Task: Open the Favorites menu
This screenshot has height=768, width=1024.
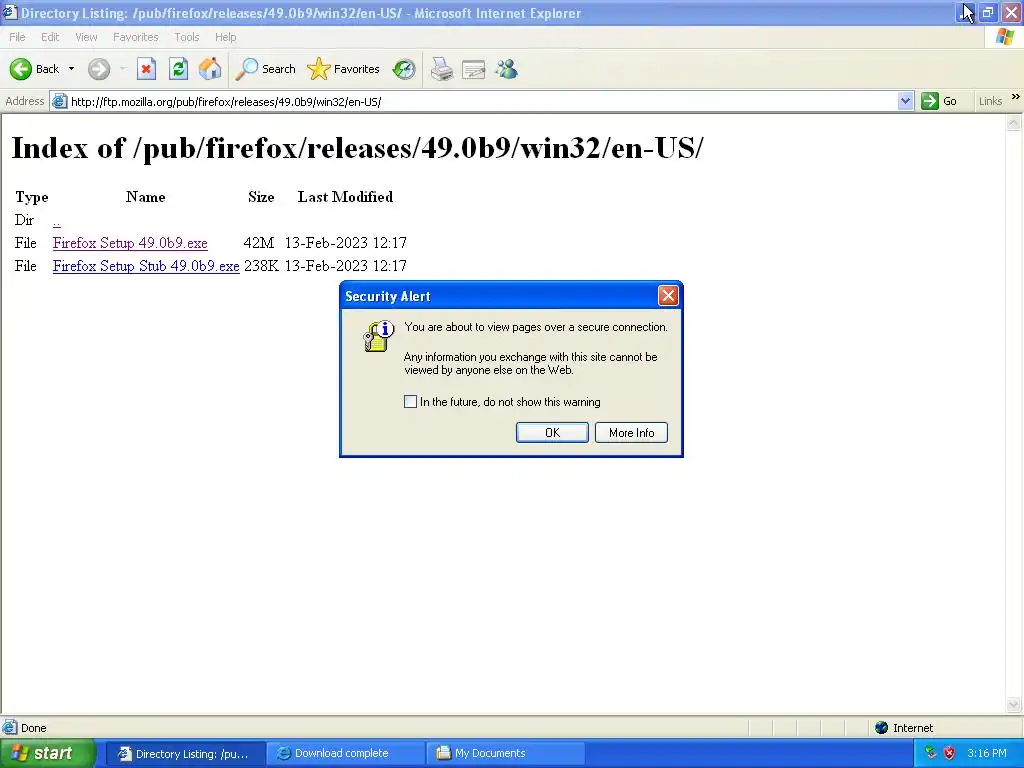Action: click(136, 37)
